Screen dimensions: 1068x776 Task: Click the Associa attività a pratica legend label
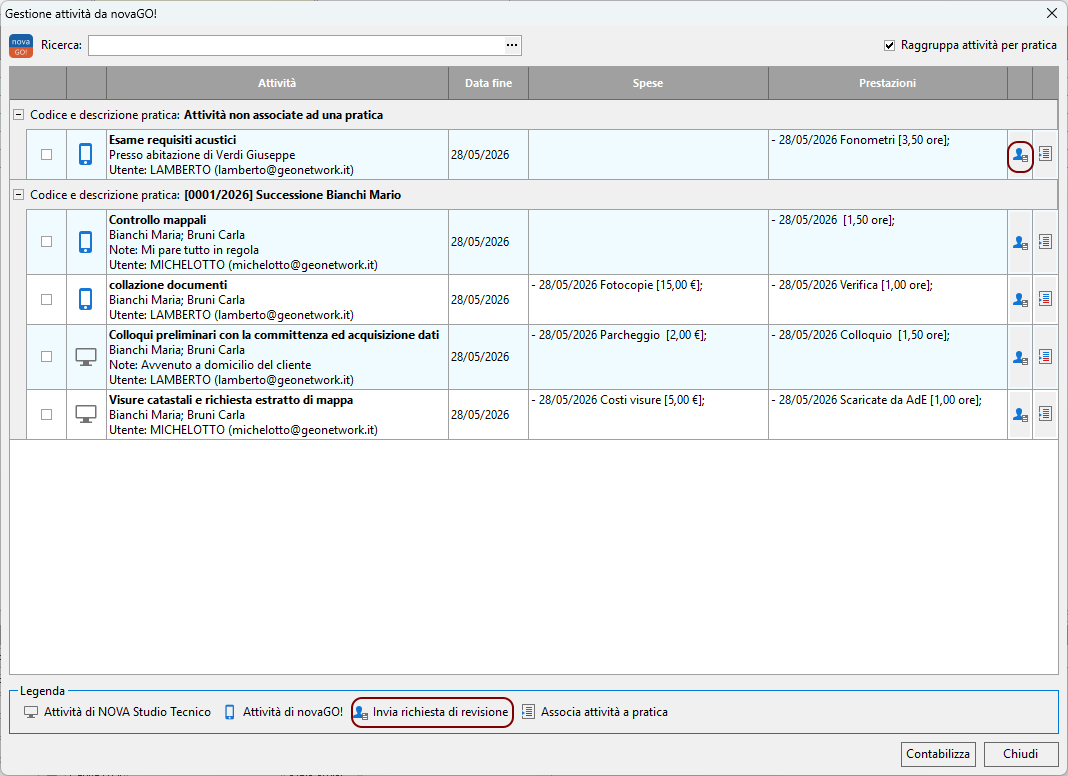tap(604, 712)
